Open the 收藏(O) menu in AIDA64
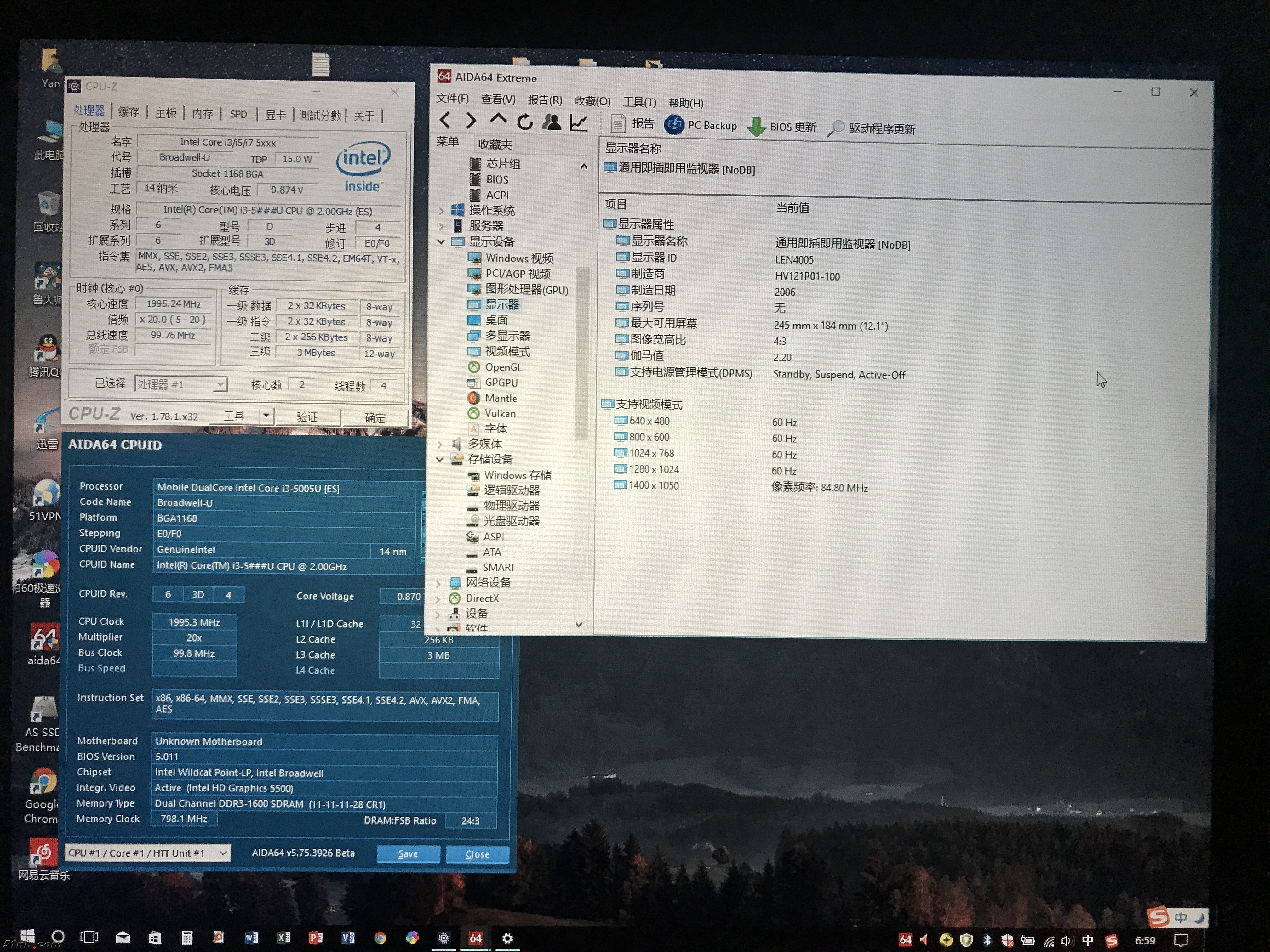Viewport: 1270px width, 952px height. 592,101
